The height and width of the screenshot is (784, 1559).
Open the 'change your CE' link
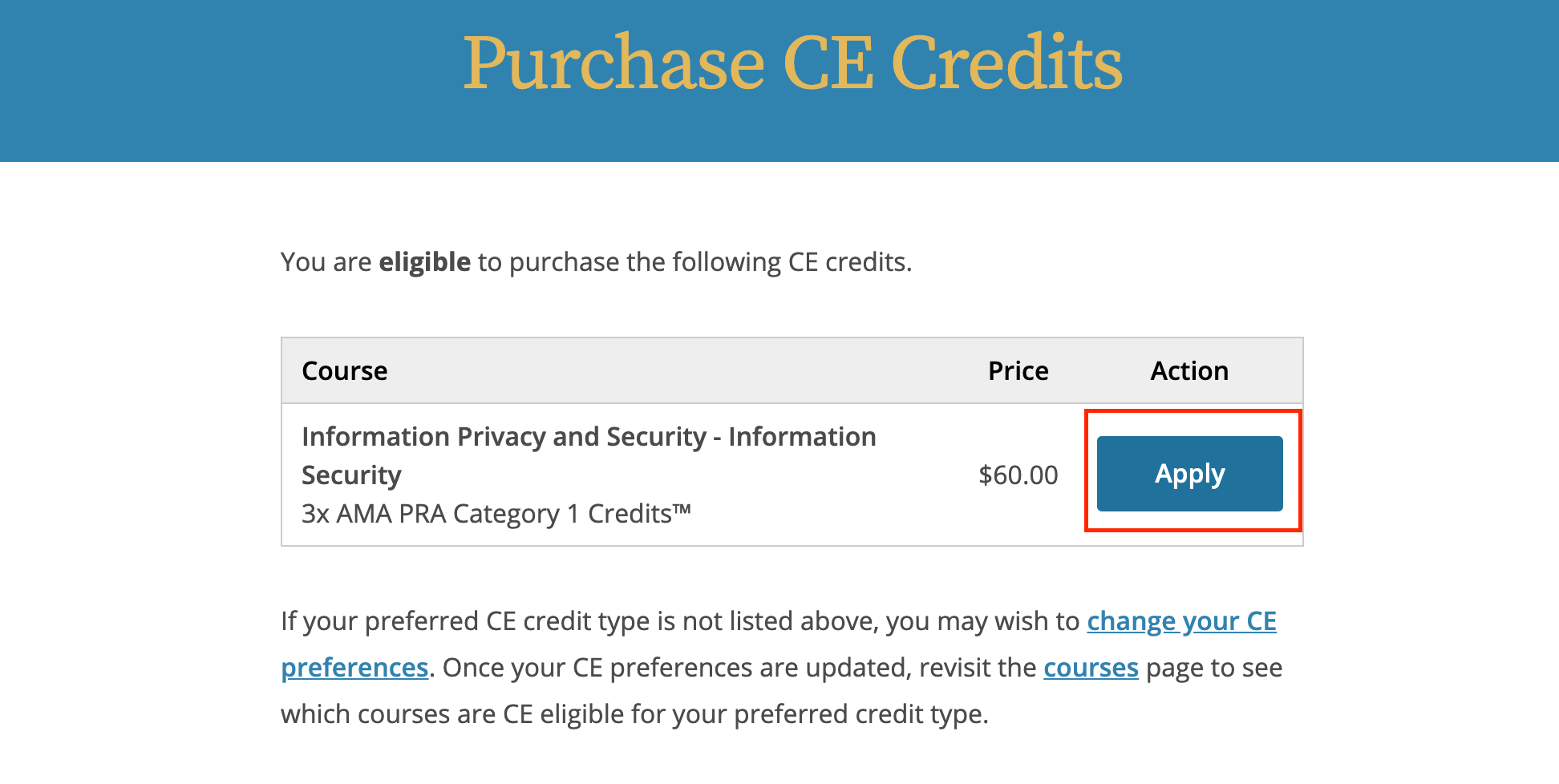pyautogui.click(x=1181, y=621)
